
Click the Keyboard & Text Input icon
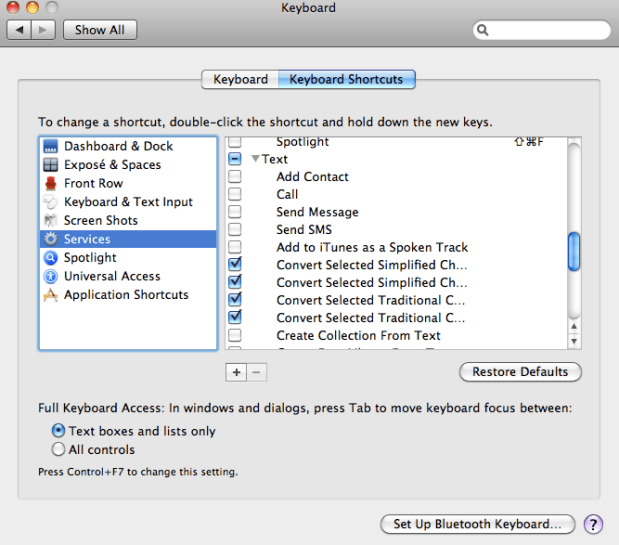[x=51, y=202]
